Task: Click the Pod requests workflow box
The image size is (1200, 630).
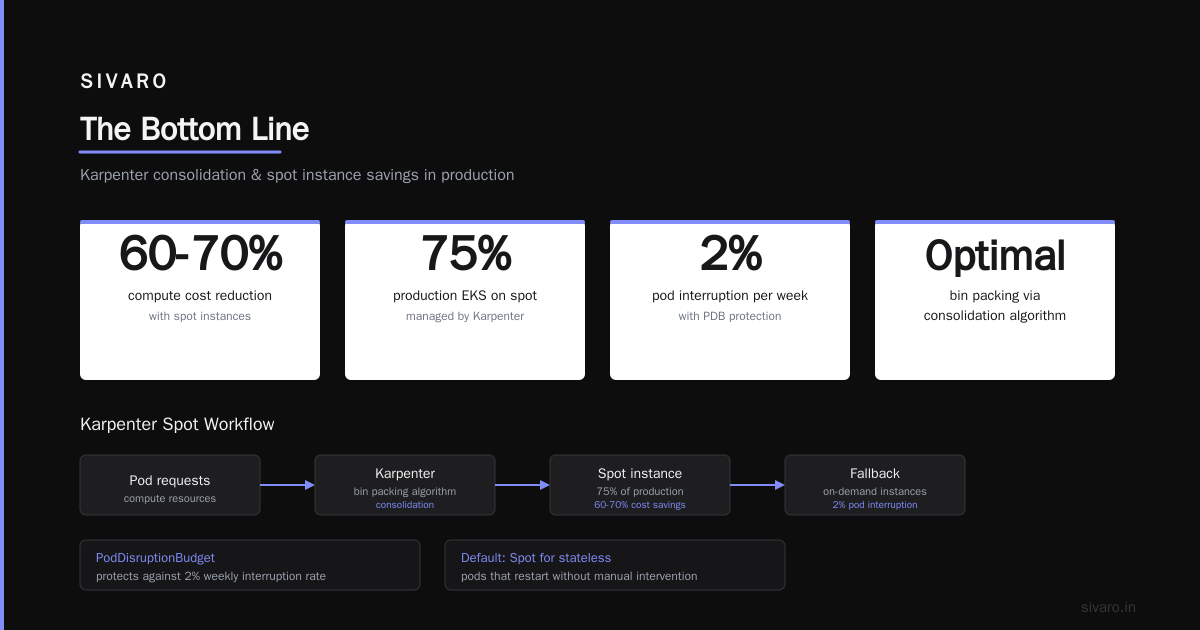Action: [170, 485]
